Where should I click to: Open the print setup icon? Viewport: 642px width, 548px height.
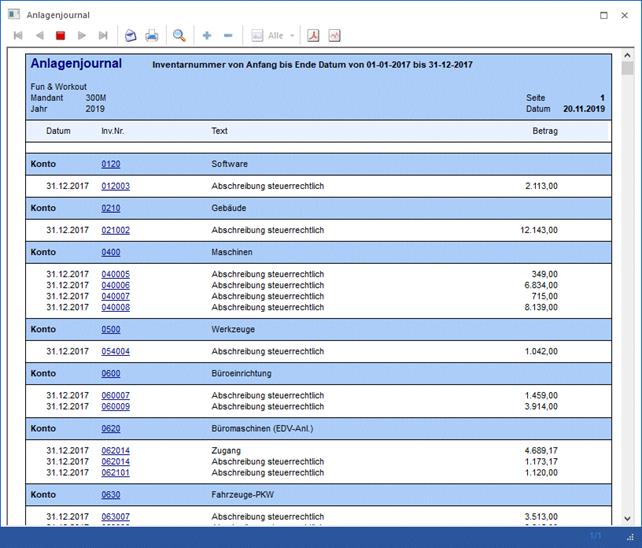[x=130, y=36]
